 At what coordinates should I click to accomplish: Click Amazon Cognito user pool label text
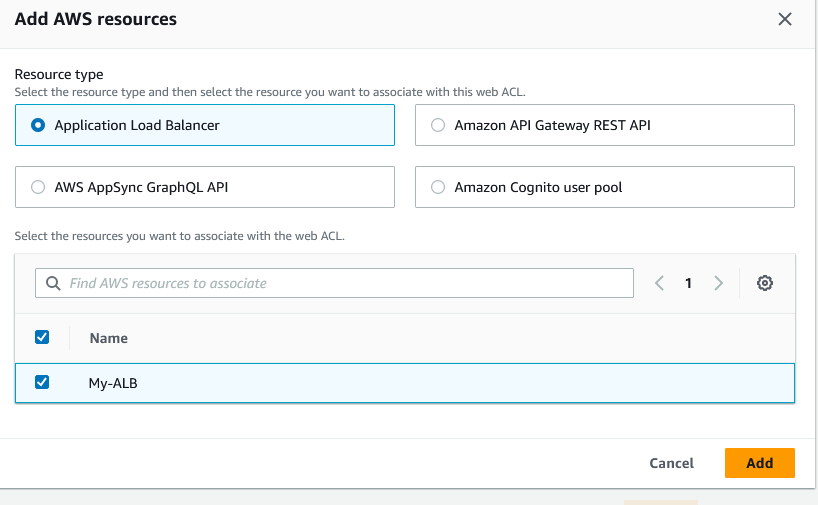tap(539, 187)
